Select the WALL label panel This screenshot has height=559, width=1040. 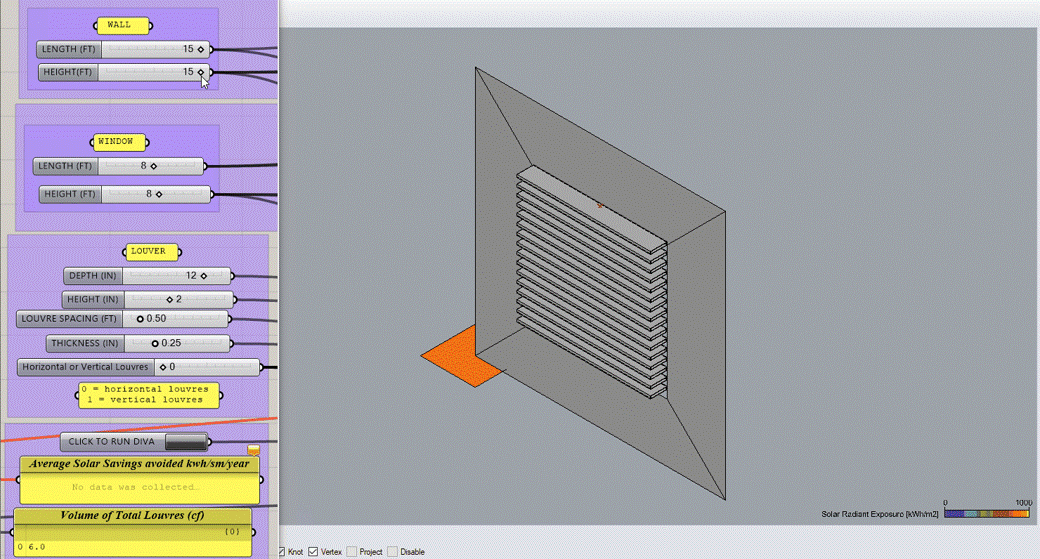coord(123,25)
